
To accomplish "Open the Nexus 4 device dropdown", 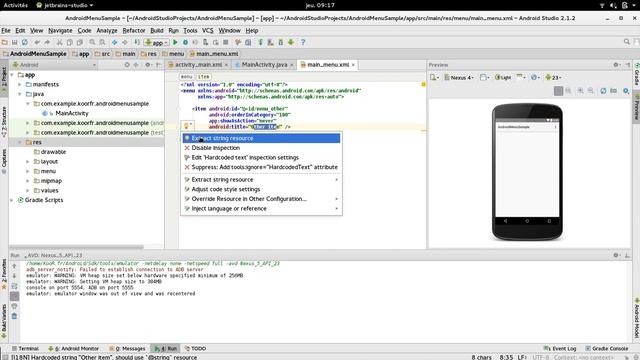I will coord(459,77).
